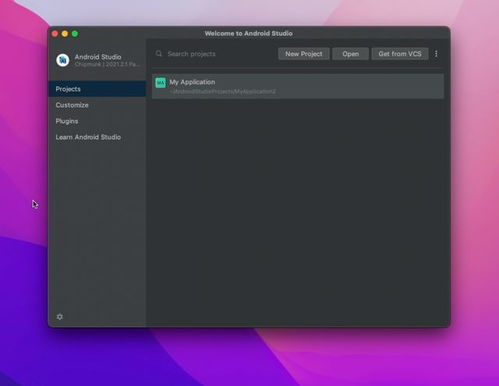Click the Welcome to Android Studio title bar
The image size is (499, 386).
click(249, 33)
